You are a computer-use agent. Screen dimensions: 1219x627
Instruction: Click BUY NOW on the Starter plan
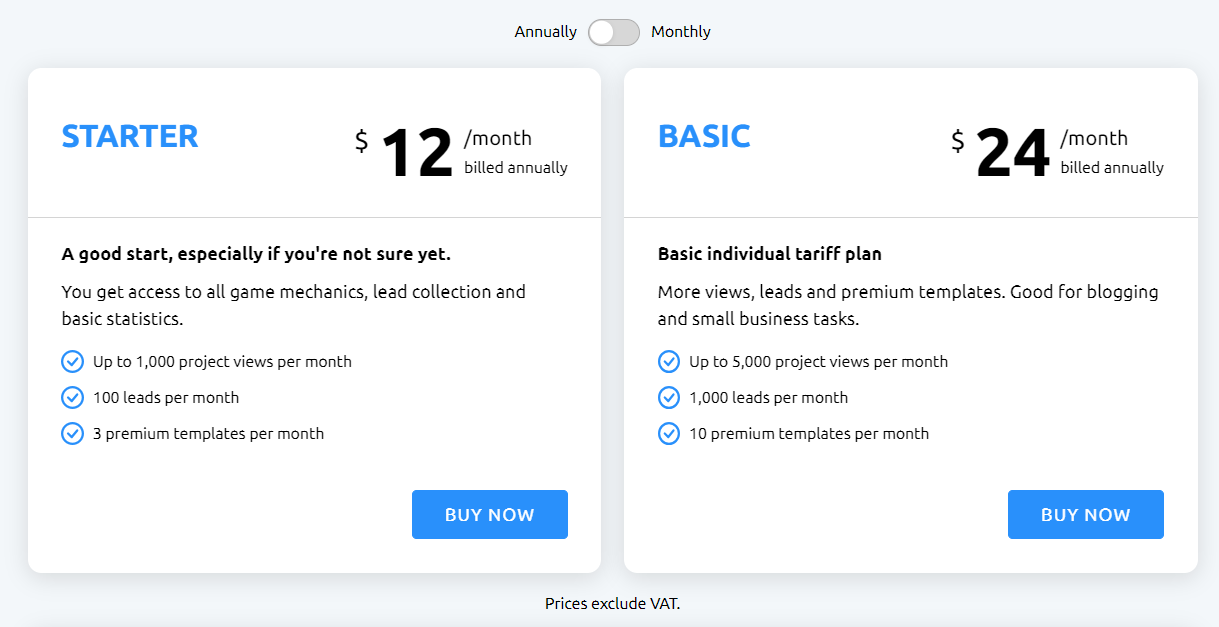(489, 514)
